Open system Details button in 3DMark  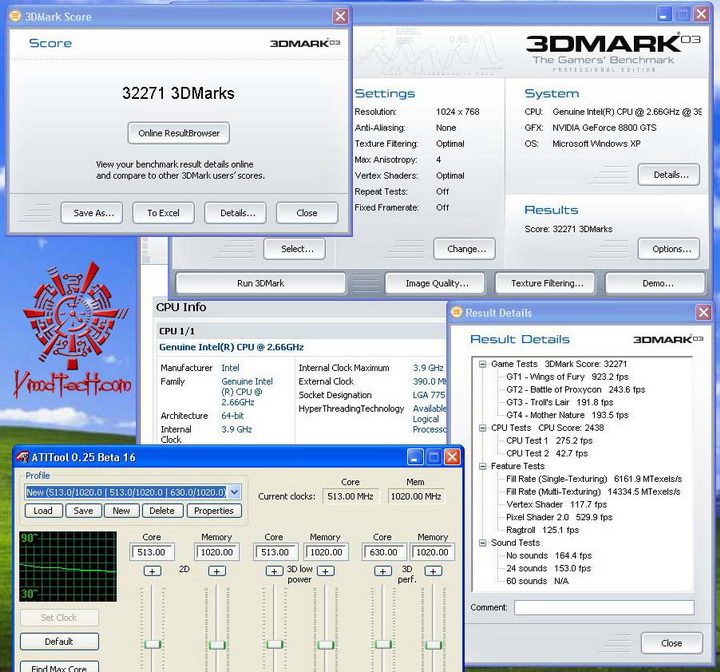[669, 175]
